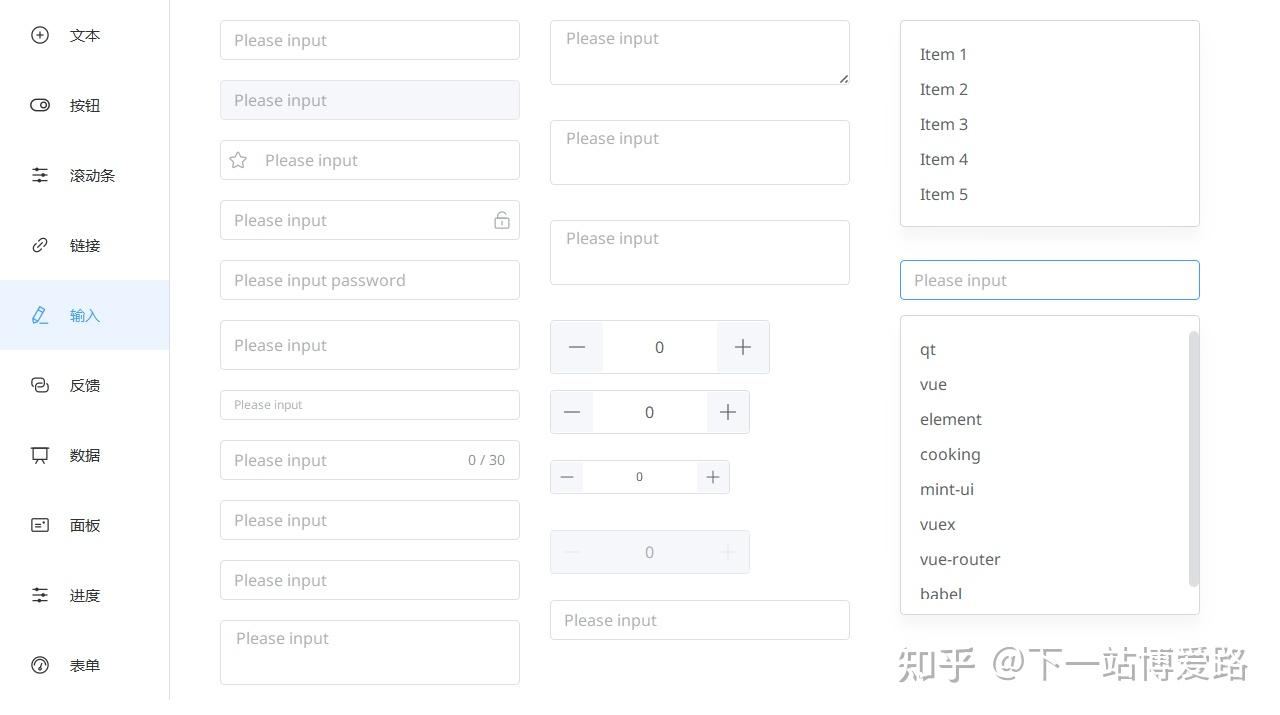
Task: Choose "element" from the suggestion dropdown
Action: click(951, 419)
